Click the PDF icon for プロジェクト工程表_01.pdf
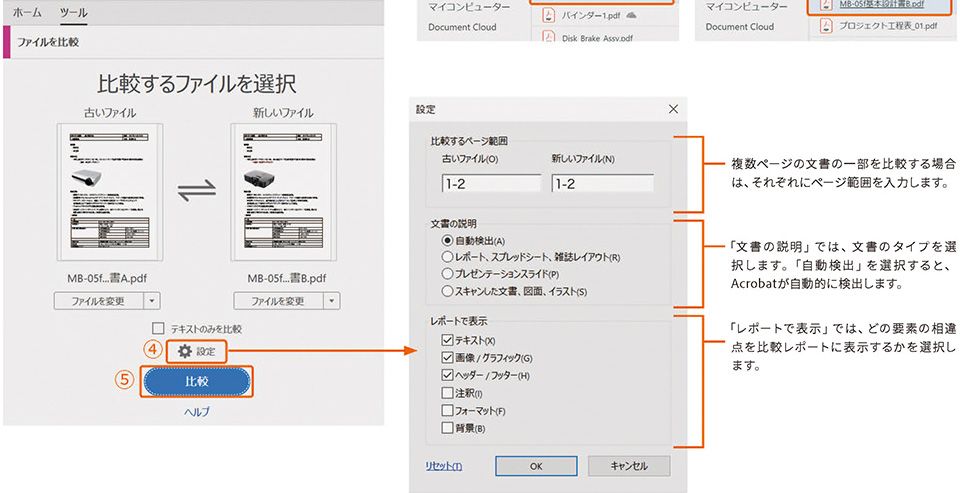 coord(827,26)
